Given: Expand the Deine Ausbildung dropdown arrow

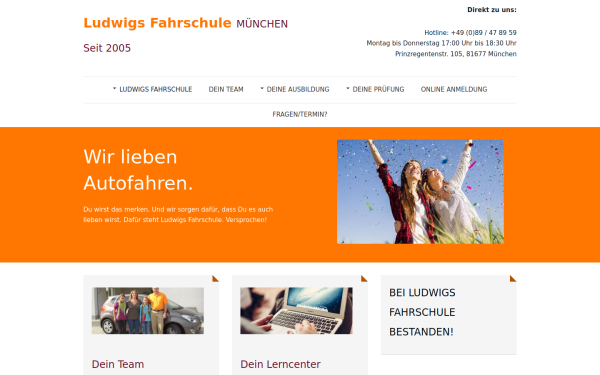Looking at the screenshot, I should tap(262, 88).
